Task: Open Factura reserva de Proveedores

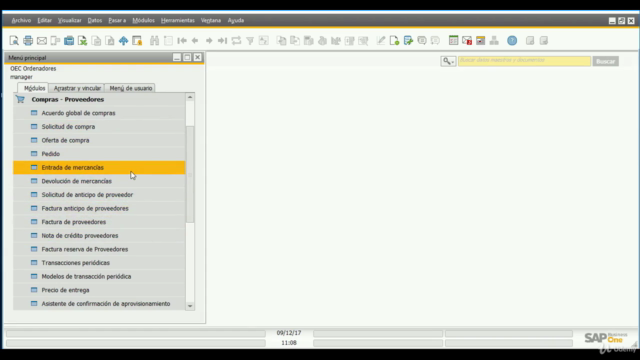Action: pyautogui.click(x=99, y=249)
